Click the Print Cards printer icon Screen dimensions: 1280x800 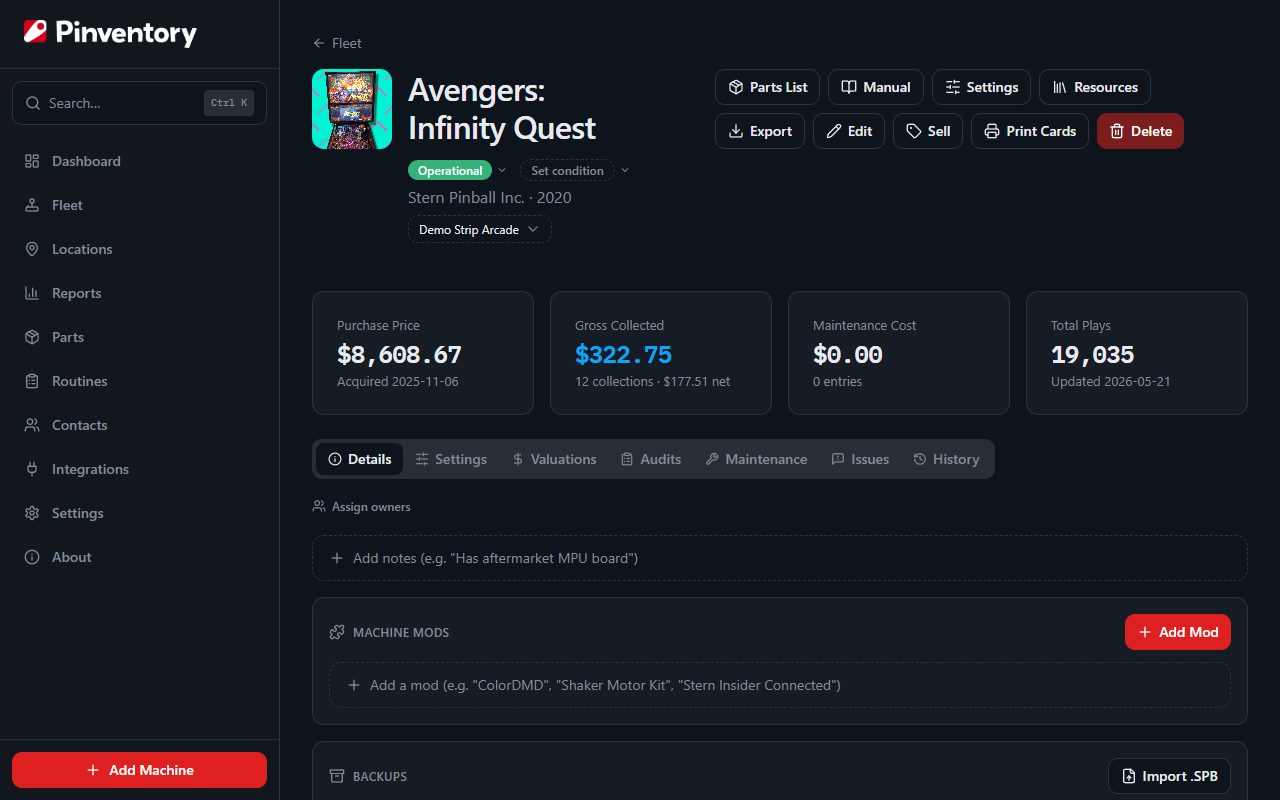991,131
